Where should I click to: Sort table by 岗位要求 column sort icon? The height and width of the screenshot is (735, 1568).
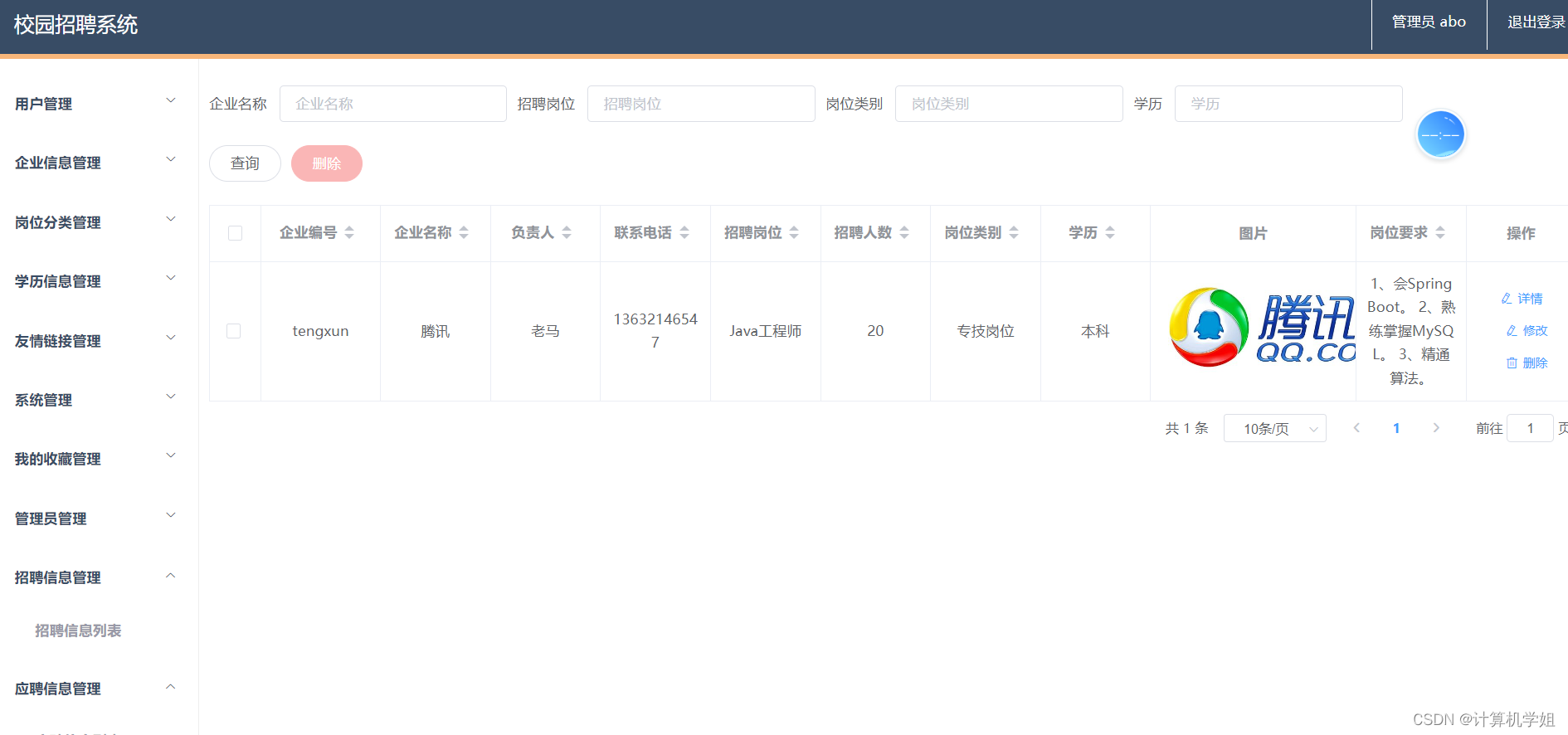1440,233
